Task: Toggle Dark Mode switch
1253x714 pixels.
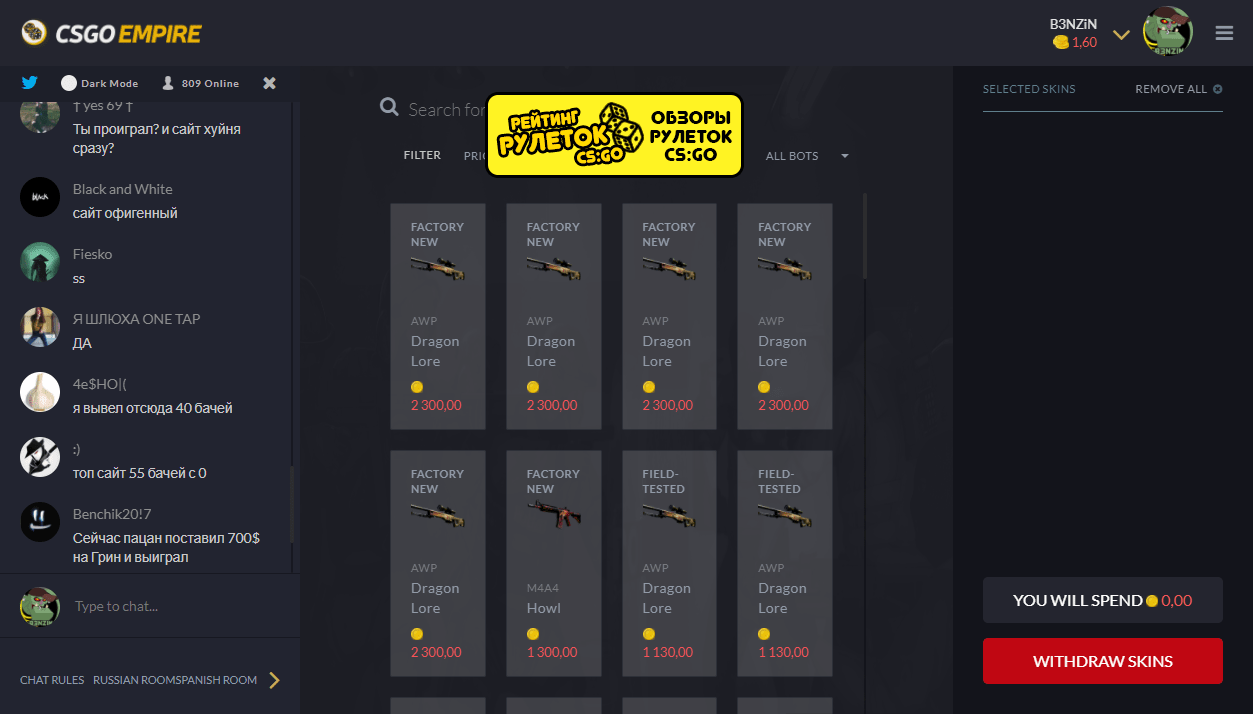Action: click(x=69, y=83)
